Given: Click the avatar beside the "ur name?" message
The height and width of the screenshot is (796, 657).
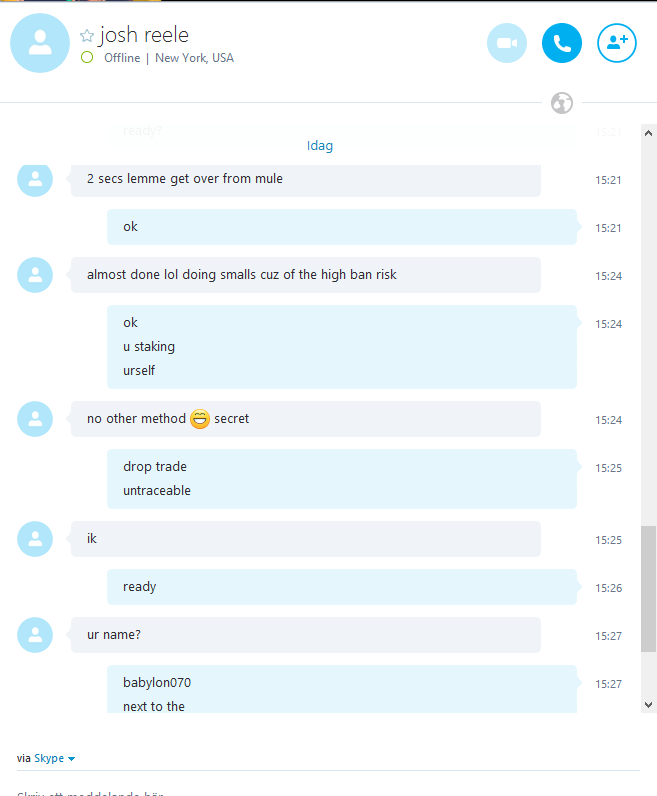Looking at the screenshot, I should 35,635.
